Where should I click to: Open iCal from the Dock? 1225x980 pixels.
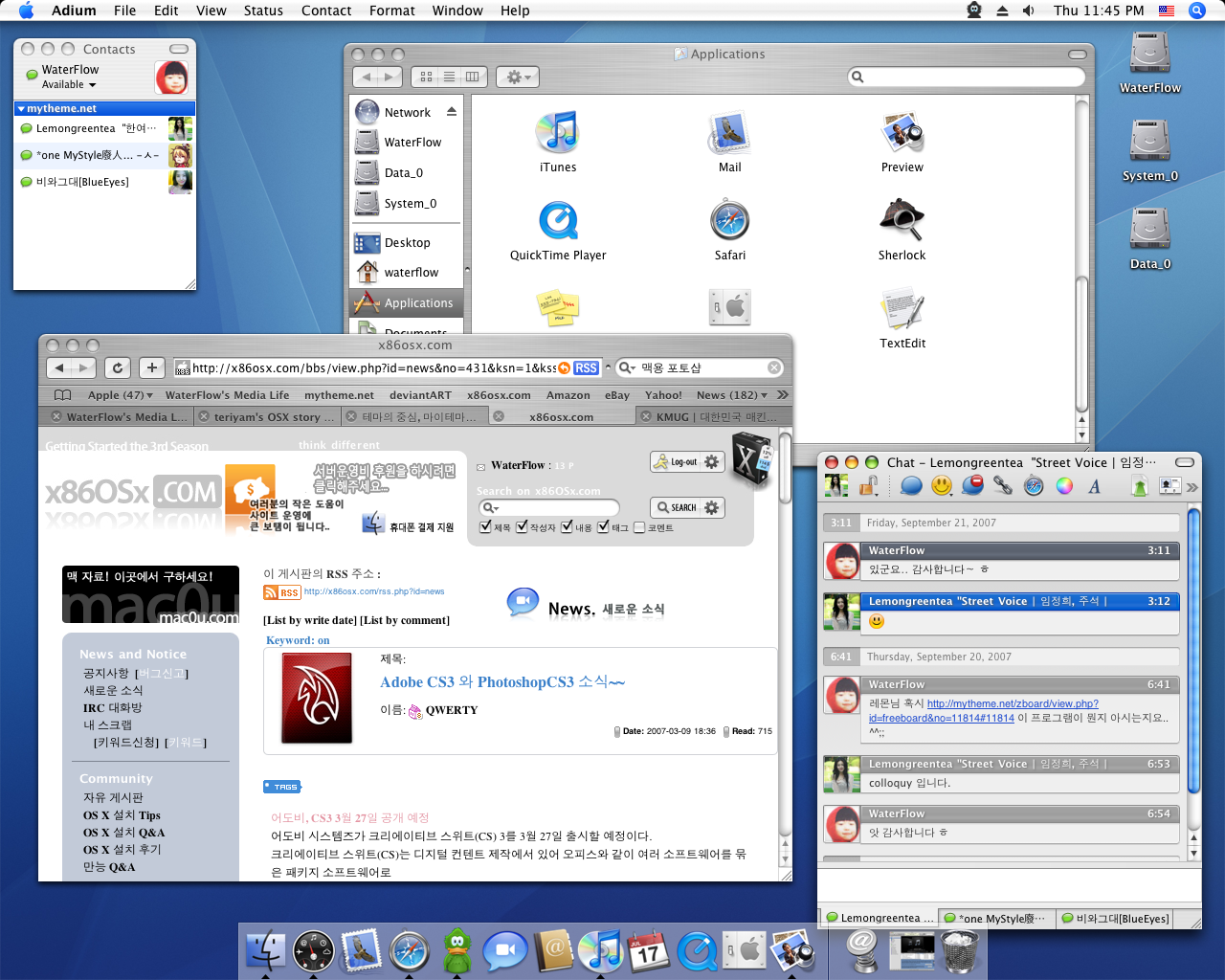(649, 950)
